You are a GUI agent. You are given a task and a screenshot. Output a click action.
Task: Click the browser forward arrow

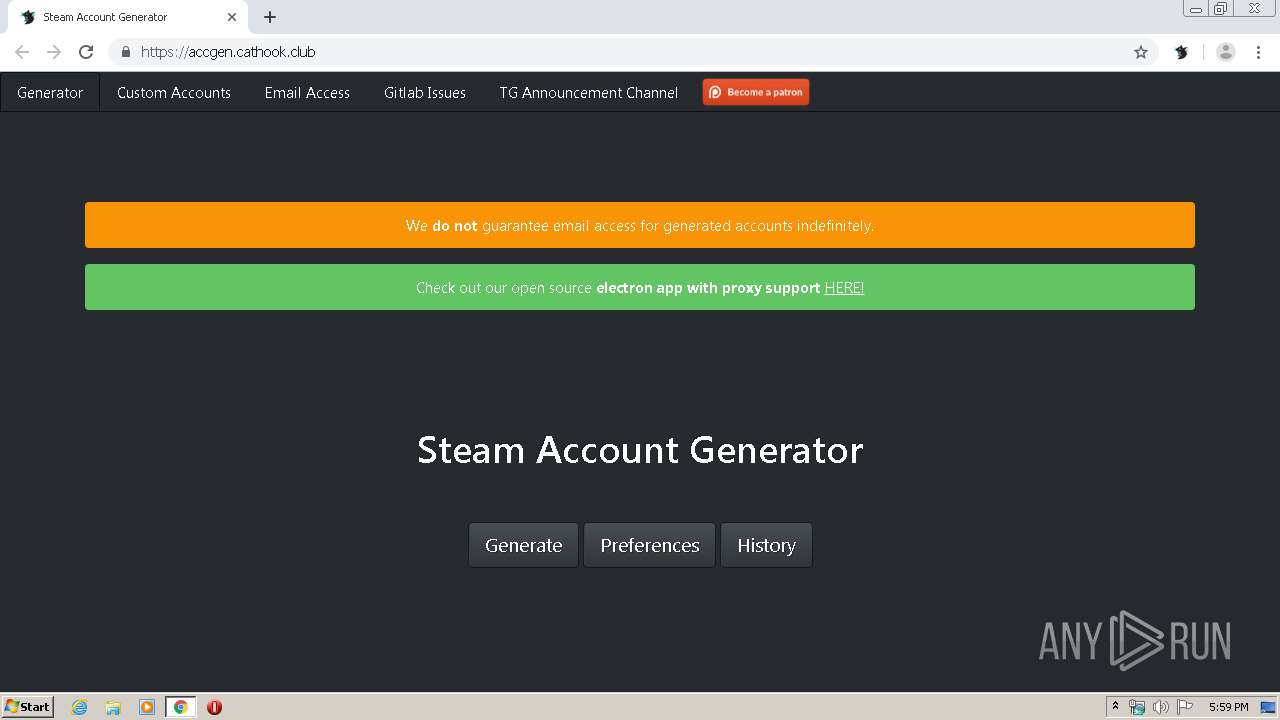coord(54,52)
